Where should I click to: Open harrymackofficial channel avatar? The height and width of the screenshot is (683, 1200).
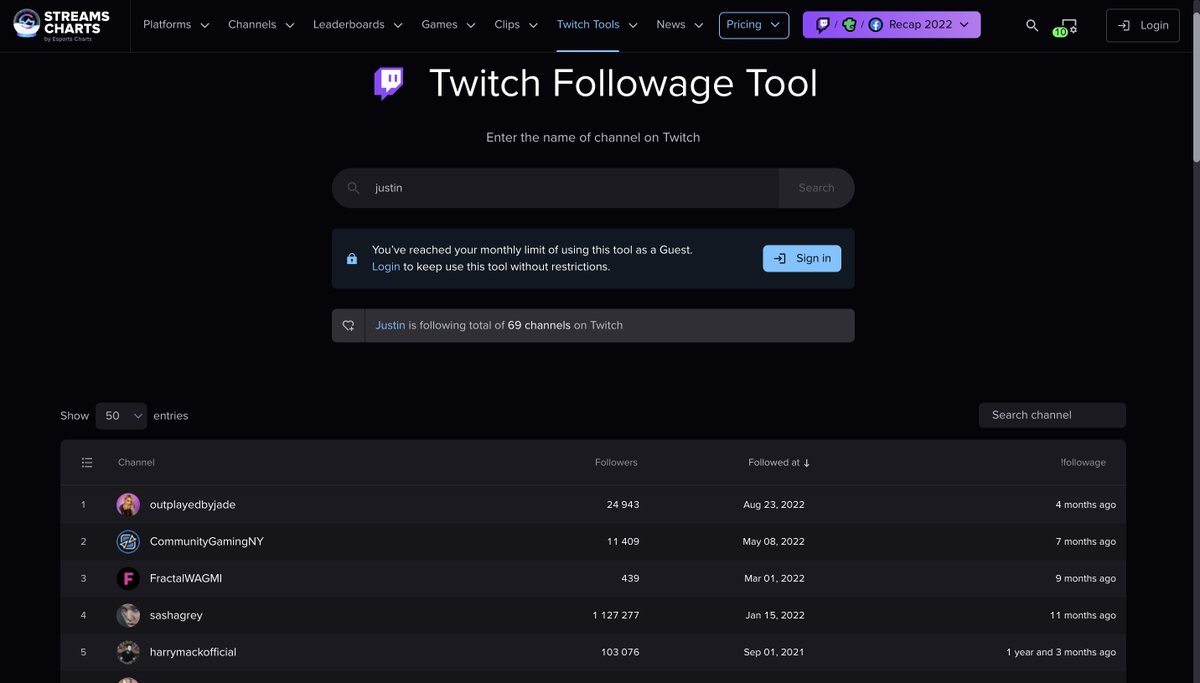coord(128,653)
